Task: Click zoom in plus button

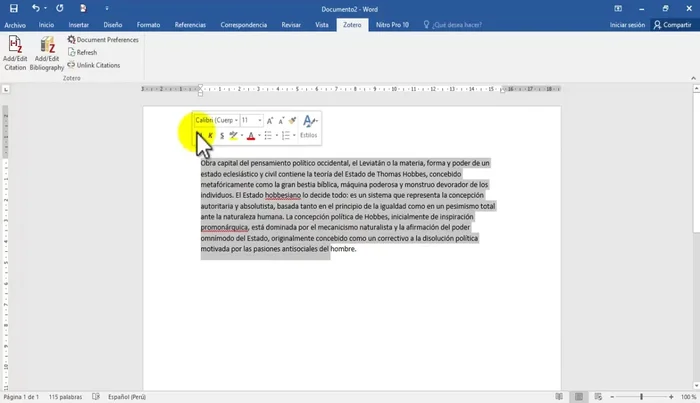Action: click(671, 397)
